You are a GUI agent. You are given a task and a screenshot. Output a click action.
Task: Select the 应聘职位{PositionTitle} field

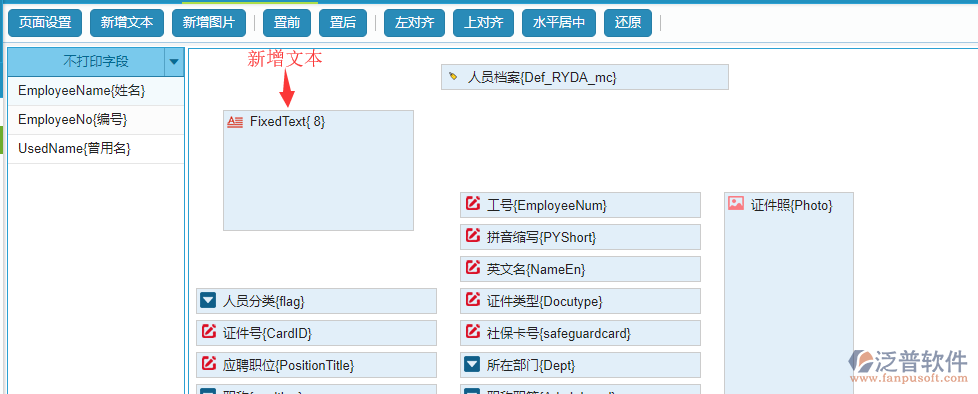click(316, 365)
